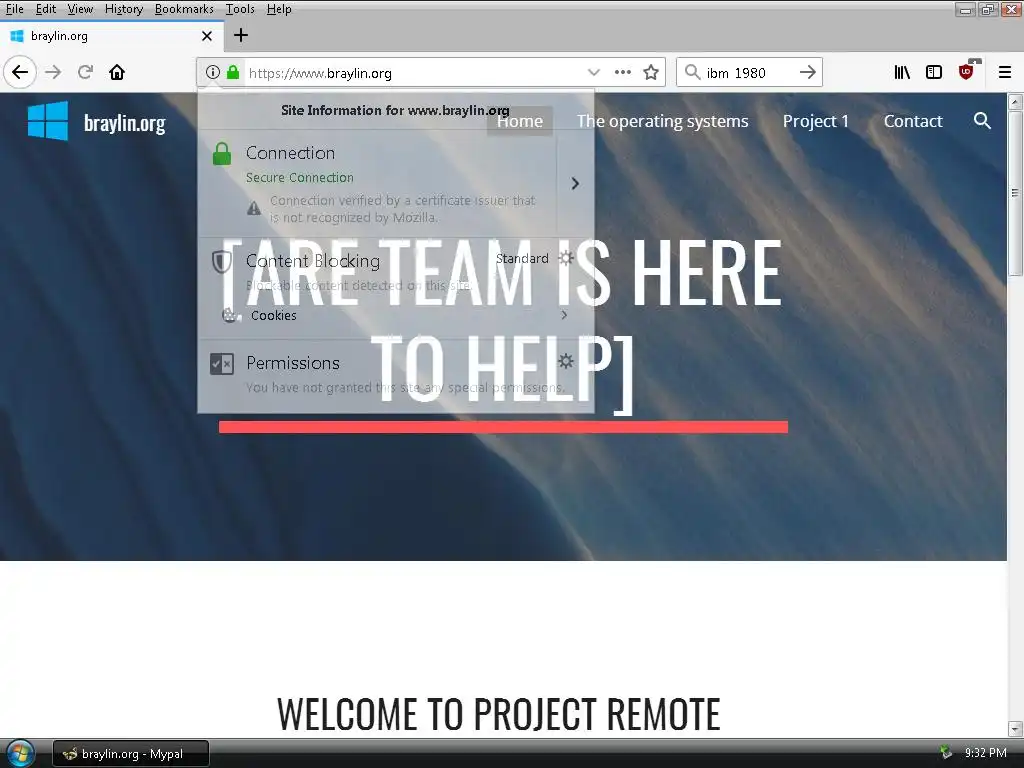Image resolution: width=1024 pixels, height=768 pixels.
Task: Open the Tools menu
Action: (240, 9)
